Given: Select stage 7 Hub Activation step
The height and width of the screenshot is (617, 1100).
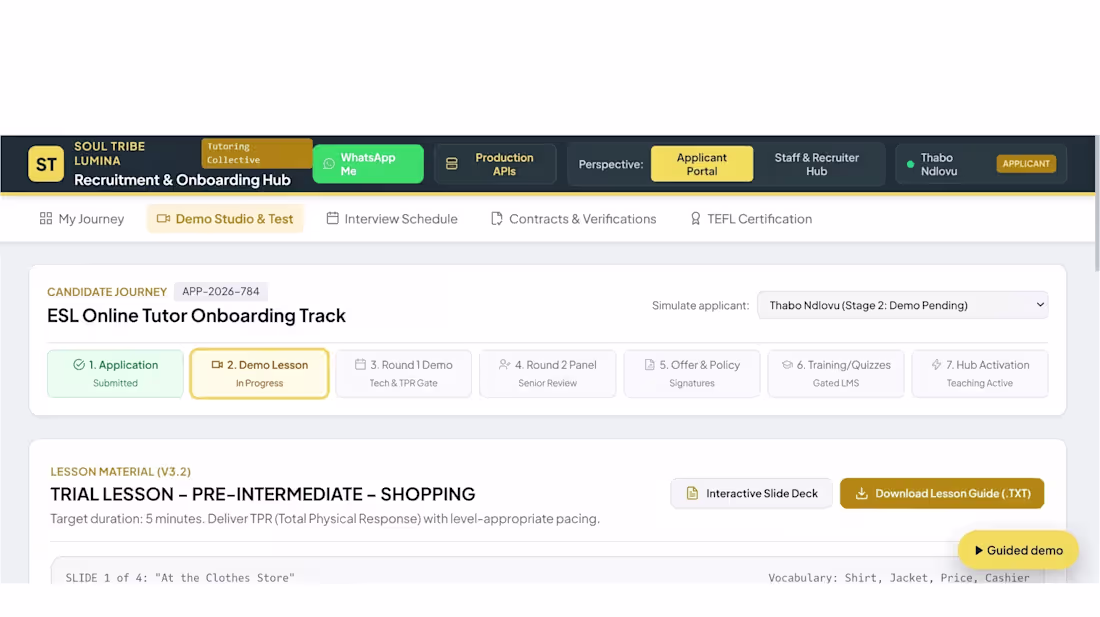Looking at the screenshot, I should [x=980, y=374].
